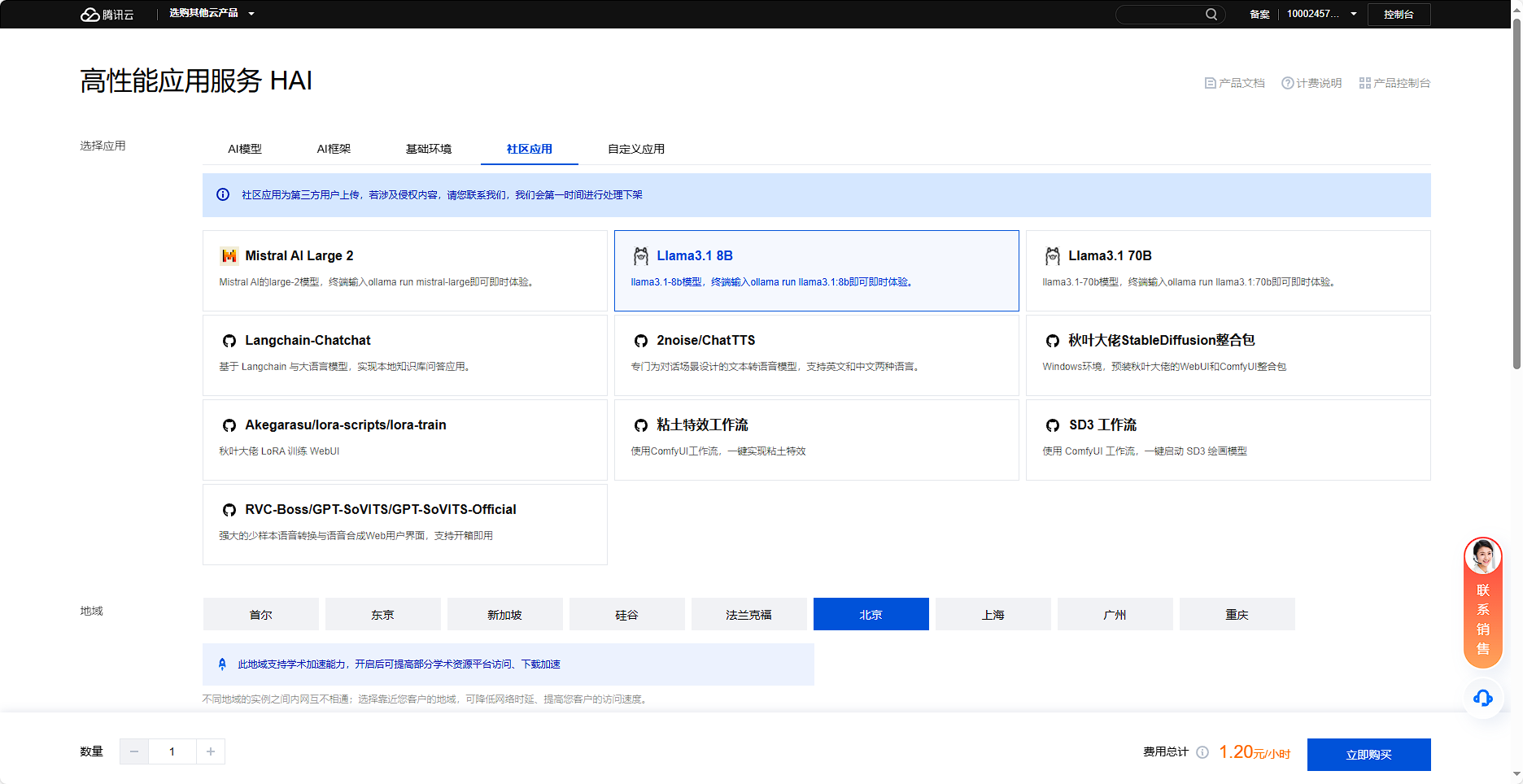
Task: Select 2noise/ChatTTS application title
Action: point(706,340)
